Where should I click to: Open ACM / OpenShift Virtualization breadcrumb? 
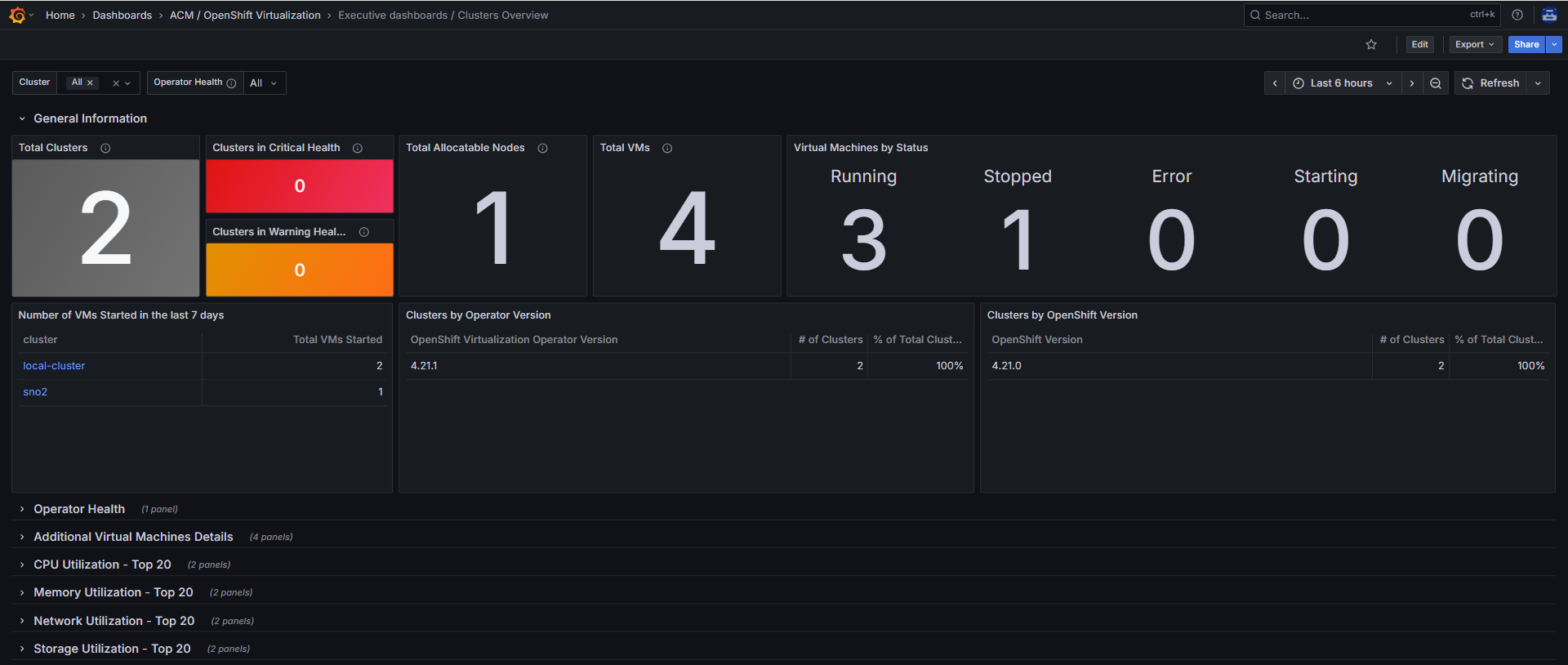245,15
